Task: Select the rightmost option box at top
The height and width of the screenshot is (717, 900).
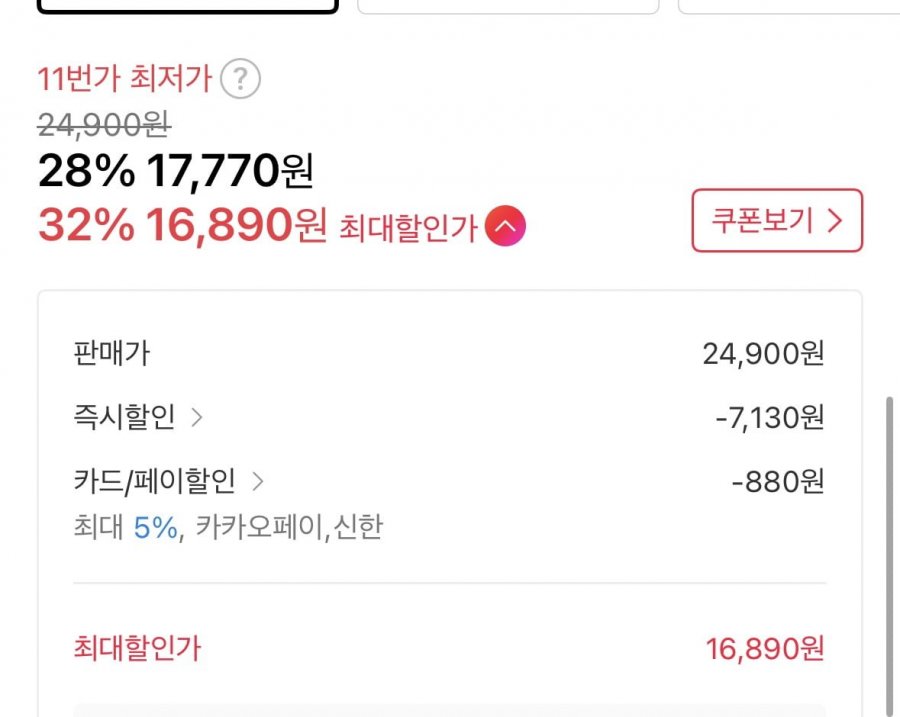Action: [789, 6]
